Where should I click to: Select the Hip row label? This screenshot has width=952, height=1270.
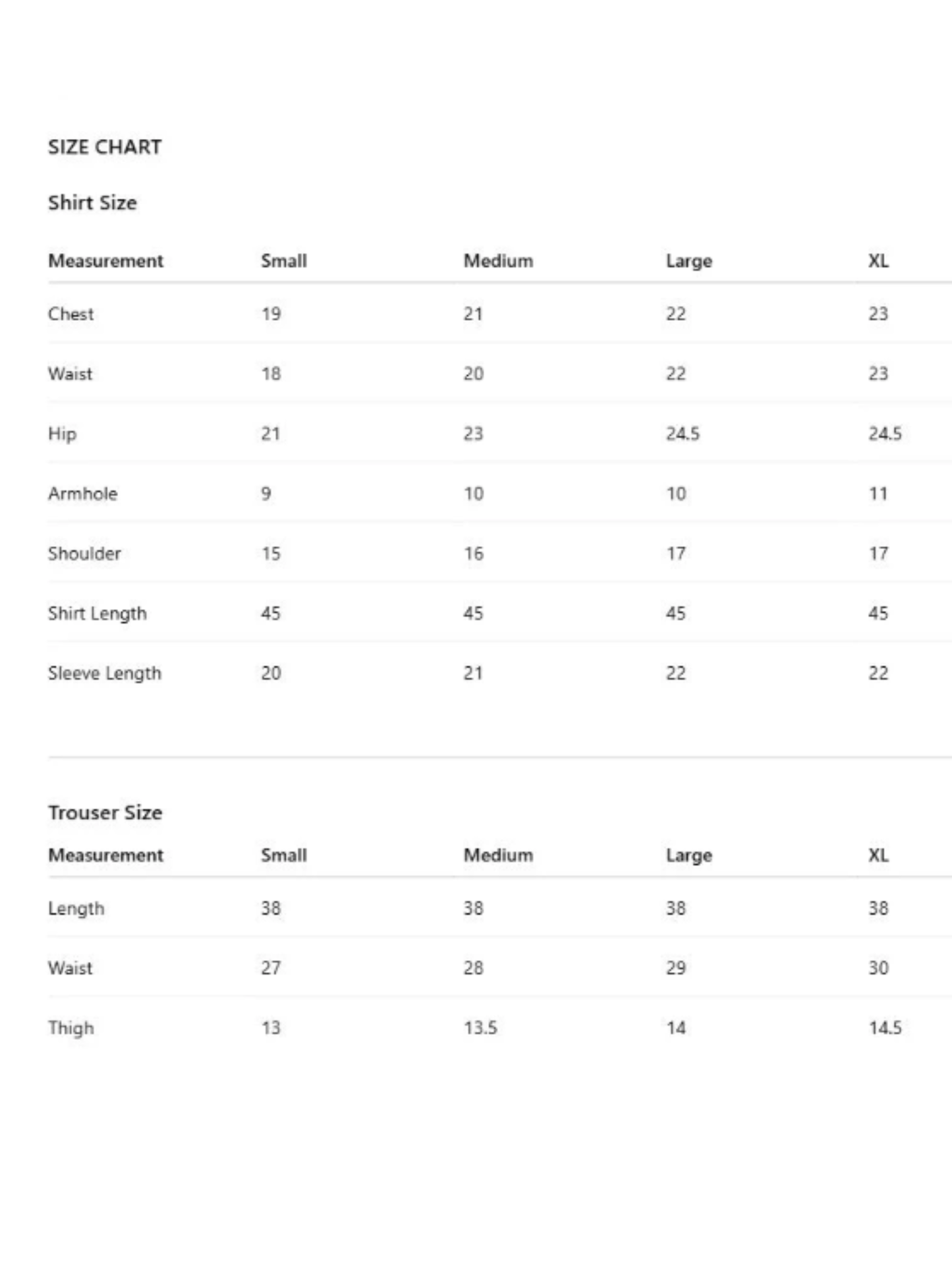[x=62, y=434]
